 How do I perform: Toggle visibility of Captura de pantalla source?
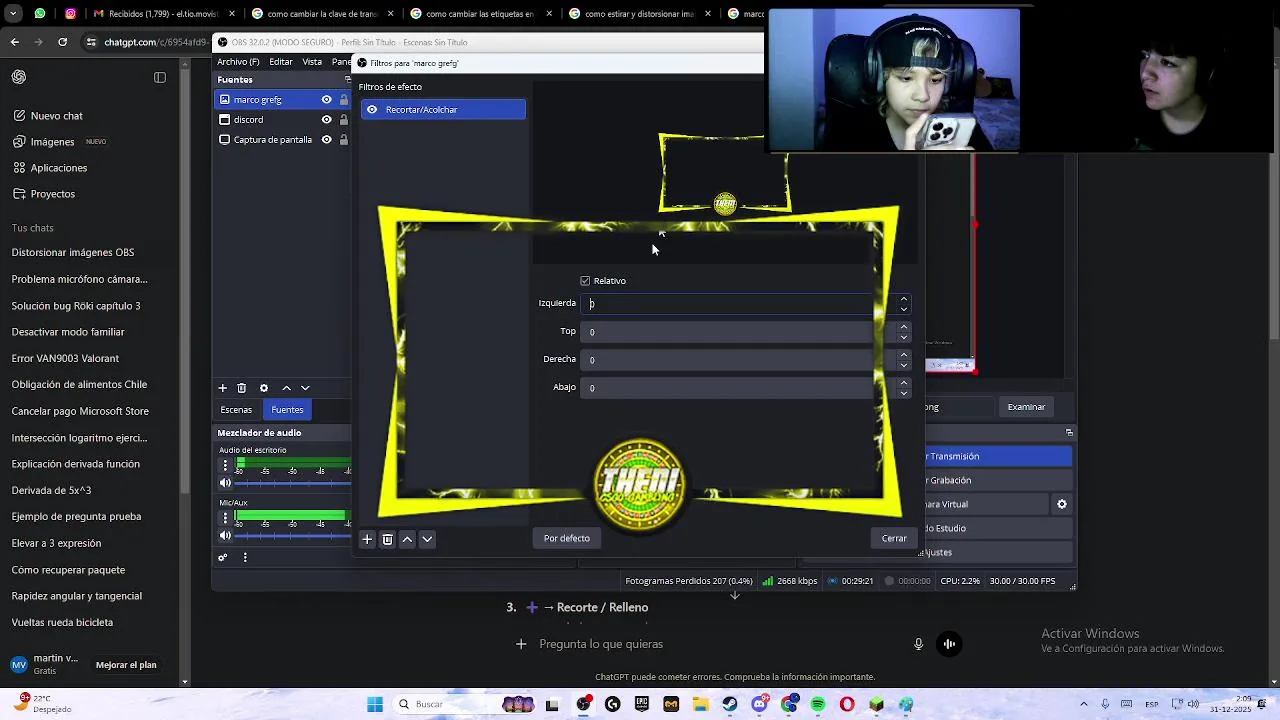pyautogui.click(x=326, y=140)
